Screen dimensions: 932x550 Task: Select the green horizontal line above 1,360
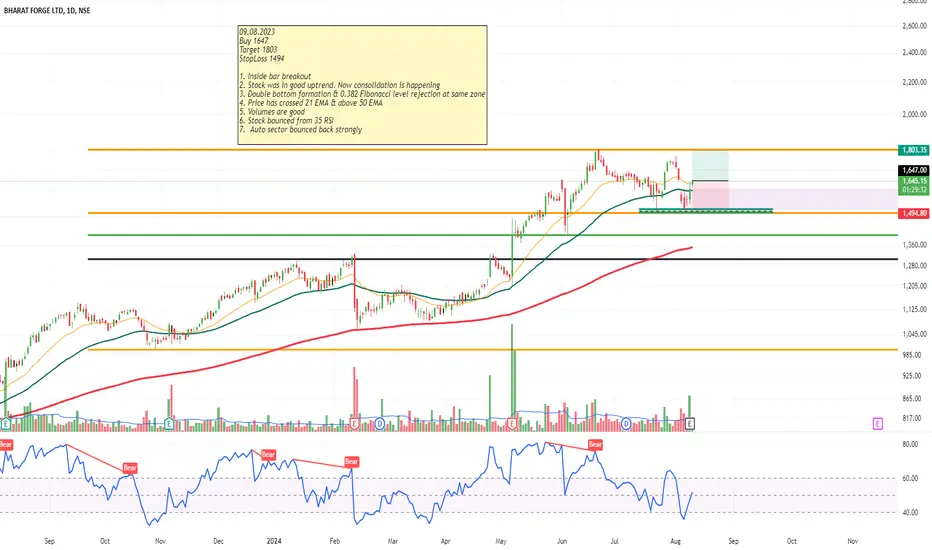coord(492,235)
